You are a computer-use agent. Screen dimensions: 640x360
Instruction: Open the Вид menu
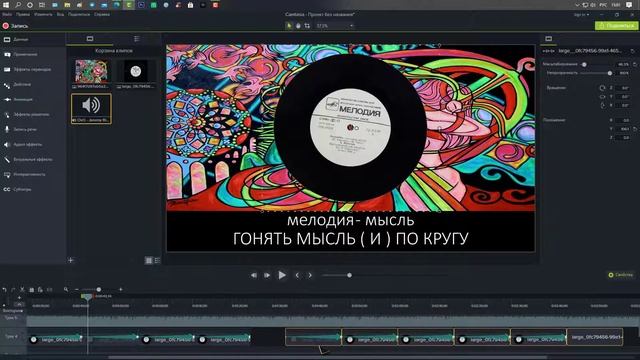tap(60, 14)
